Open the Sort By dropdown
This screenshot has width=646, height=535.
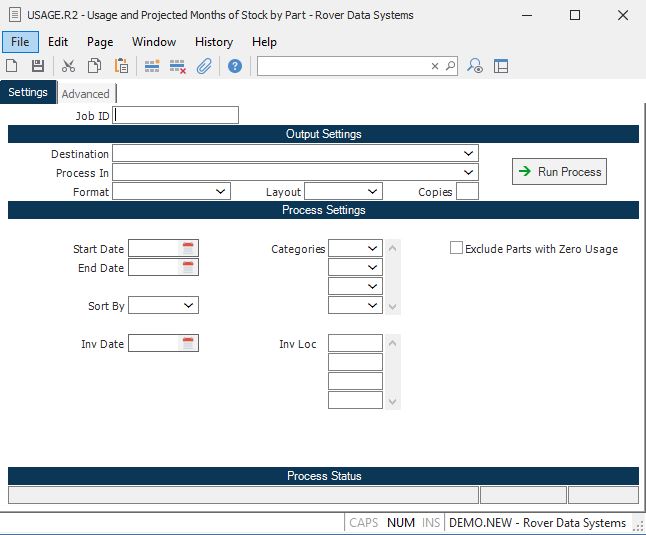coord(189,305)
